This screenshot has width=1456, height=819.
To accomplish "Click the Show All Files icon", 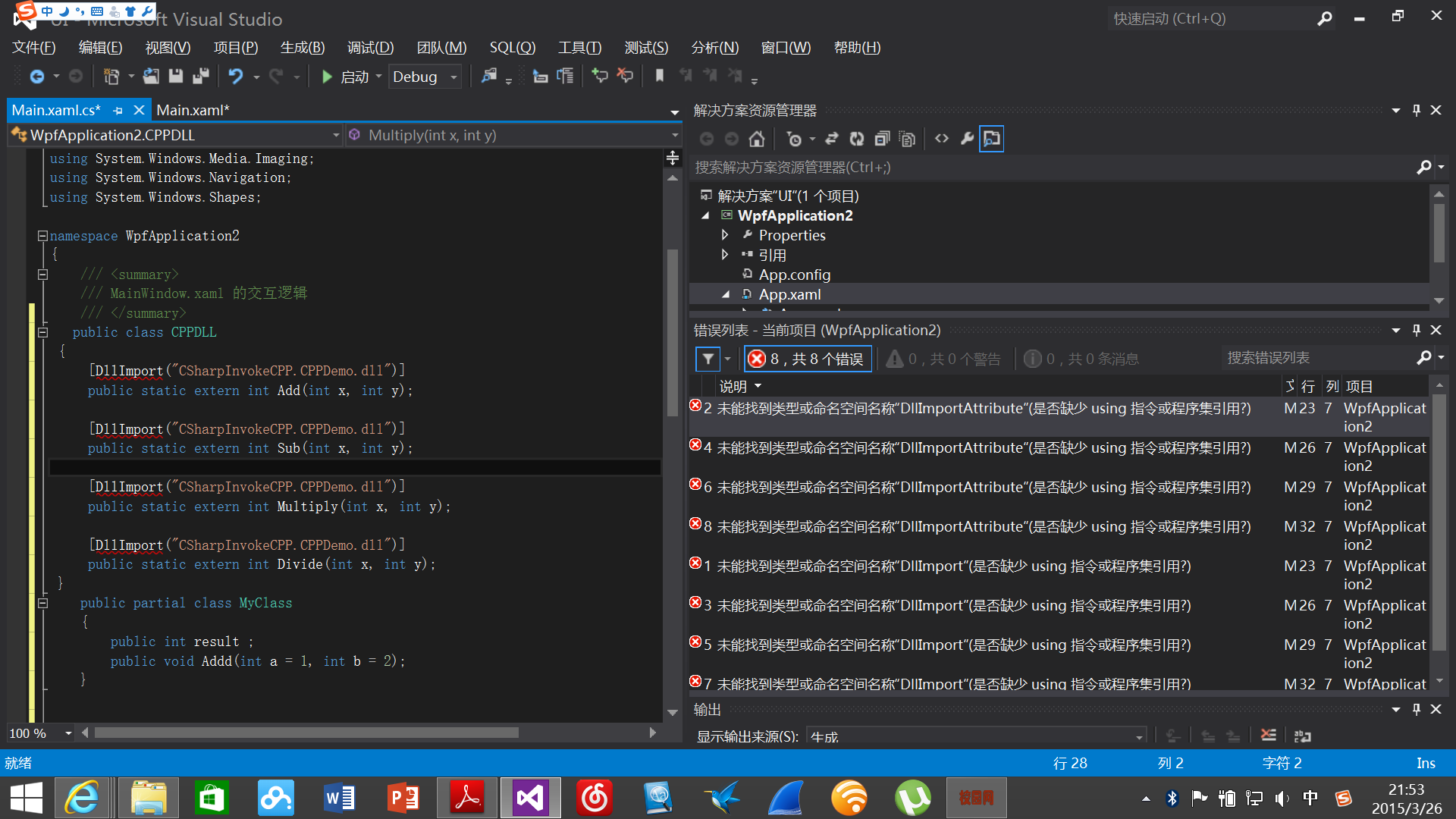I will pos(907,139).
